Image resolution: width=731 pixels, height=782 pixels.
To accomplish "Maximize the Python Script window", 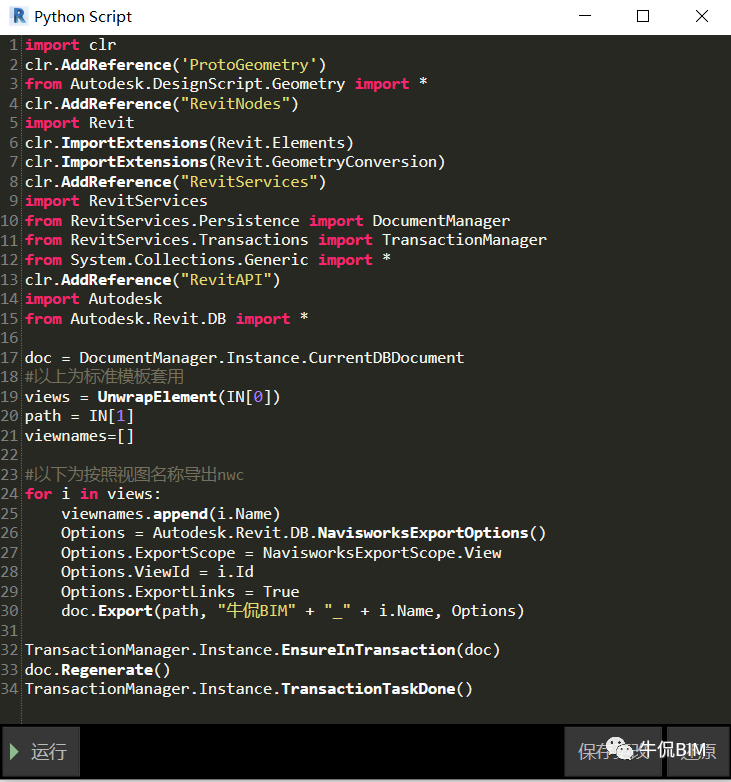I will (643, 16).
